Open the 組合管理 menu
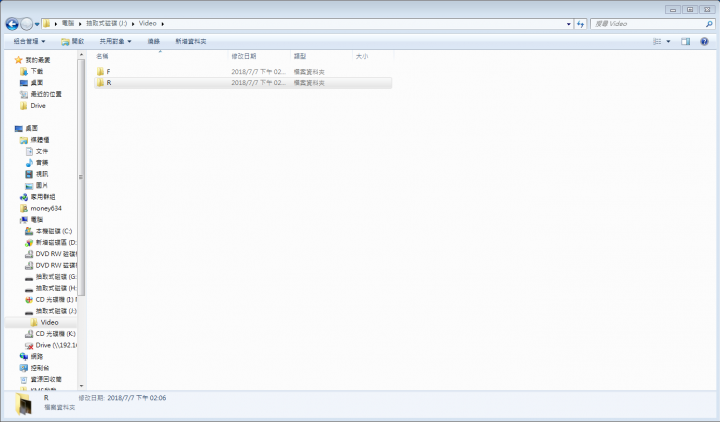The width and height of the screenshot is (720, 422). tap(29, 41)
